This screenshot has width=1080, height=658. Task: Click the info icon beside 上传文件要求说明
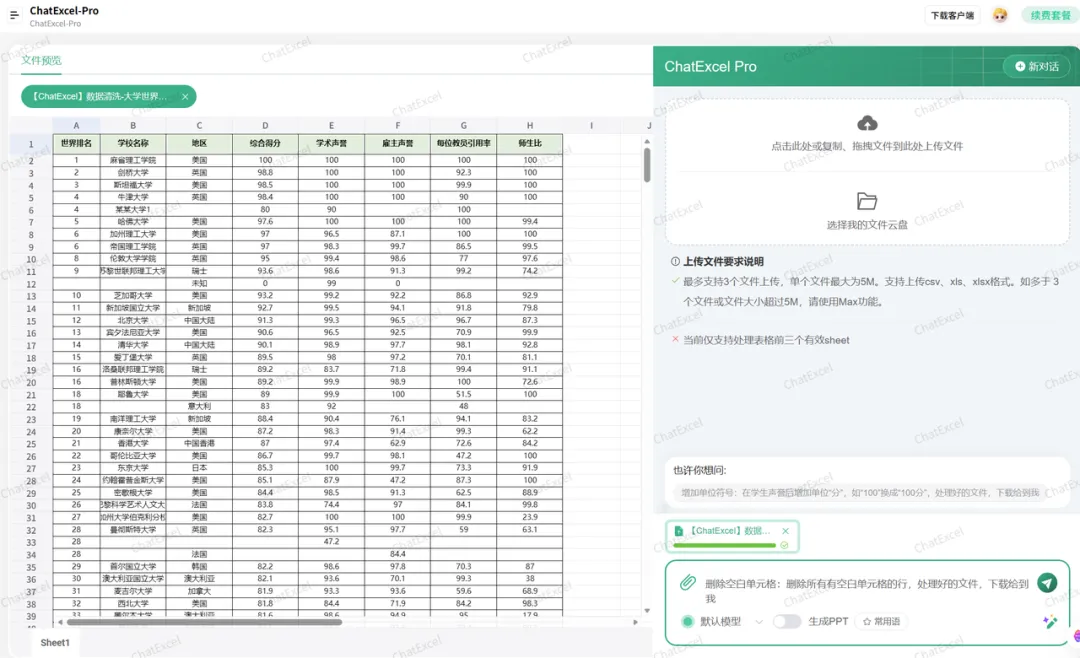[675, 262]
